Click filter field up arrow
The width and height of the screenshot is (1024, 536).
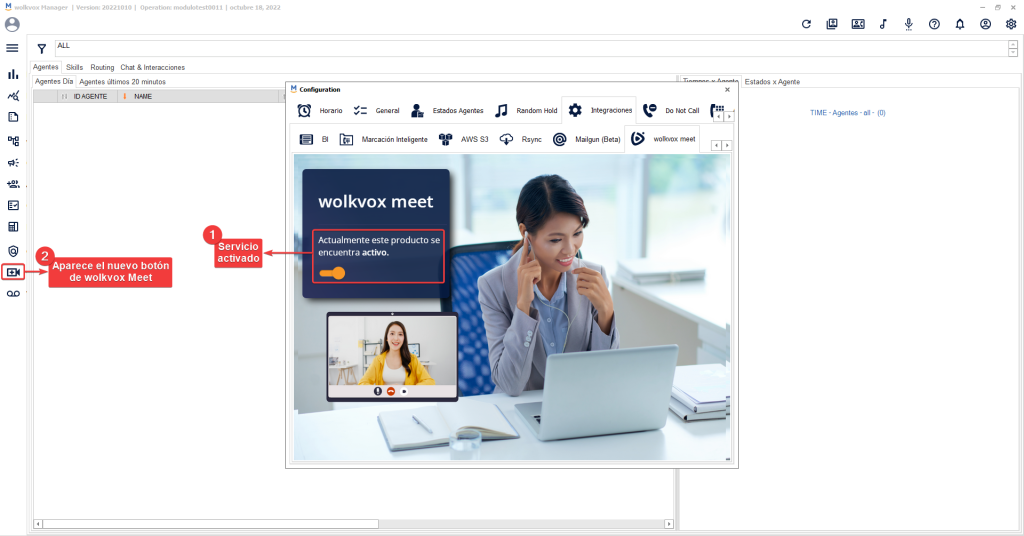tap(1013, 44)
